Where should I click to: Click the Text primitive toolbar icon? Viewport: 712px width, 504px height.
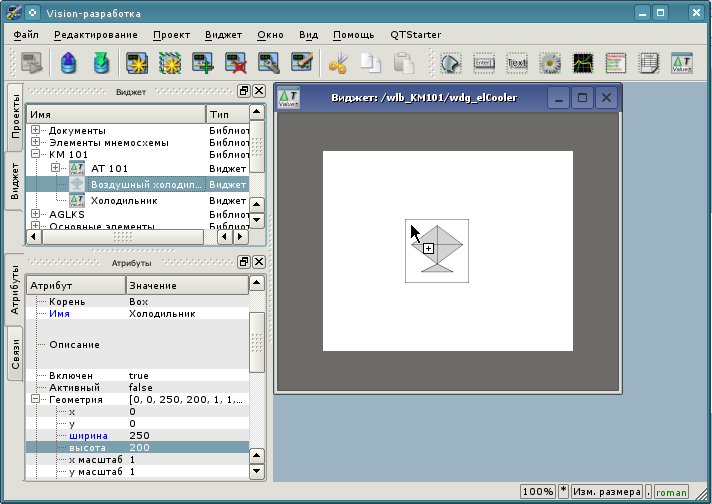pos(516,64)
